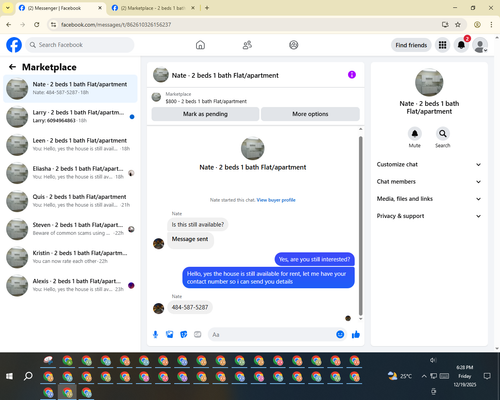This screenshot has height=400, width=500.
Task: Go to Home feed icon
Action: point(200,45)
